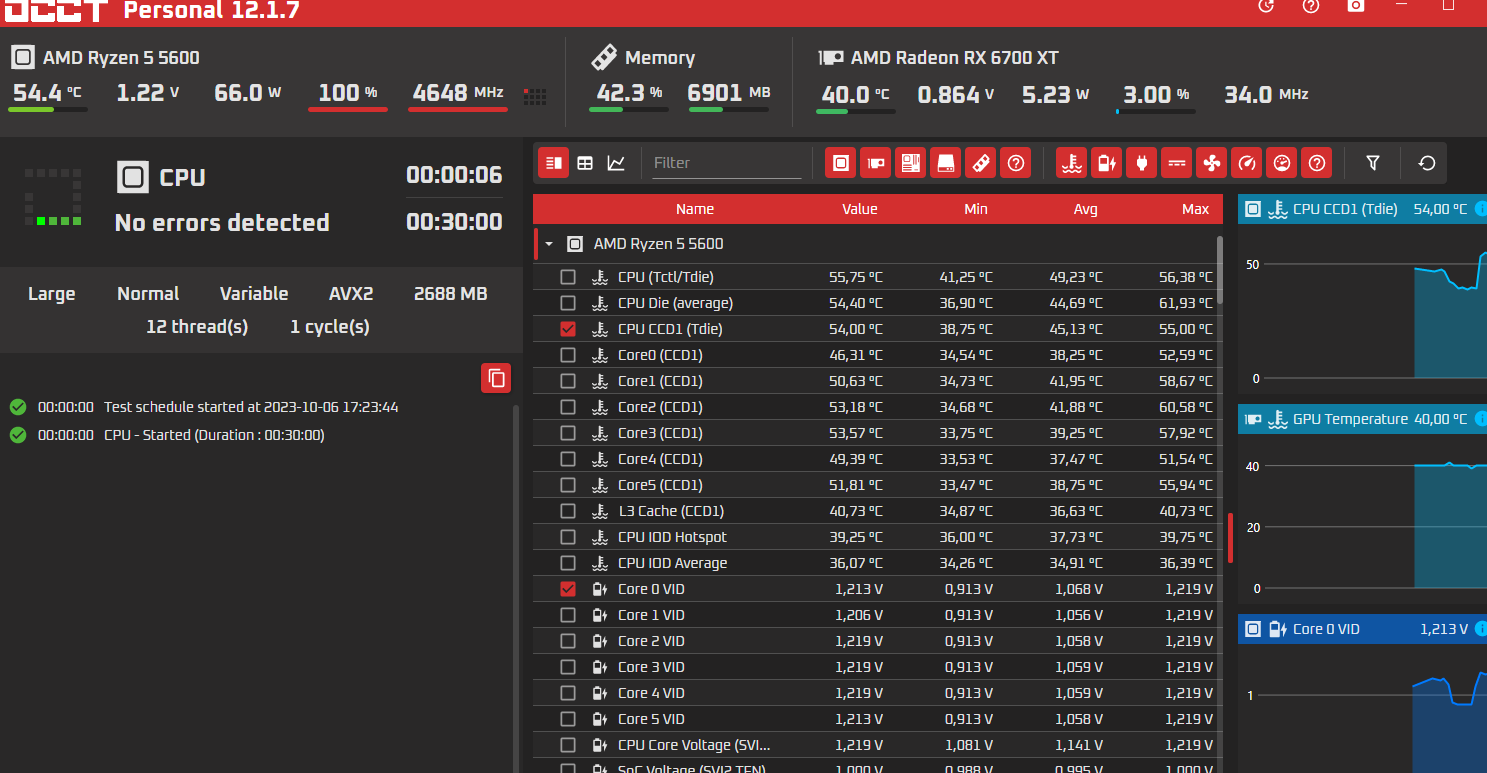Reset sensor min/max values
Screen dimensions: 1487x773
pyautogui.click(x=1427, y=163)
